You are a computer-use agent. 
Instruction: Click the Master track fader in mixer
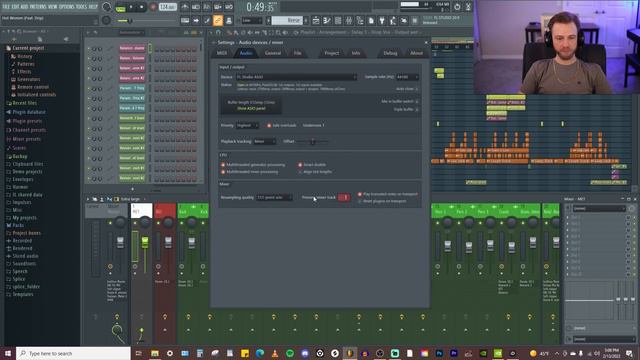click(x=120, y=242)
